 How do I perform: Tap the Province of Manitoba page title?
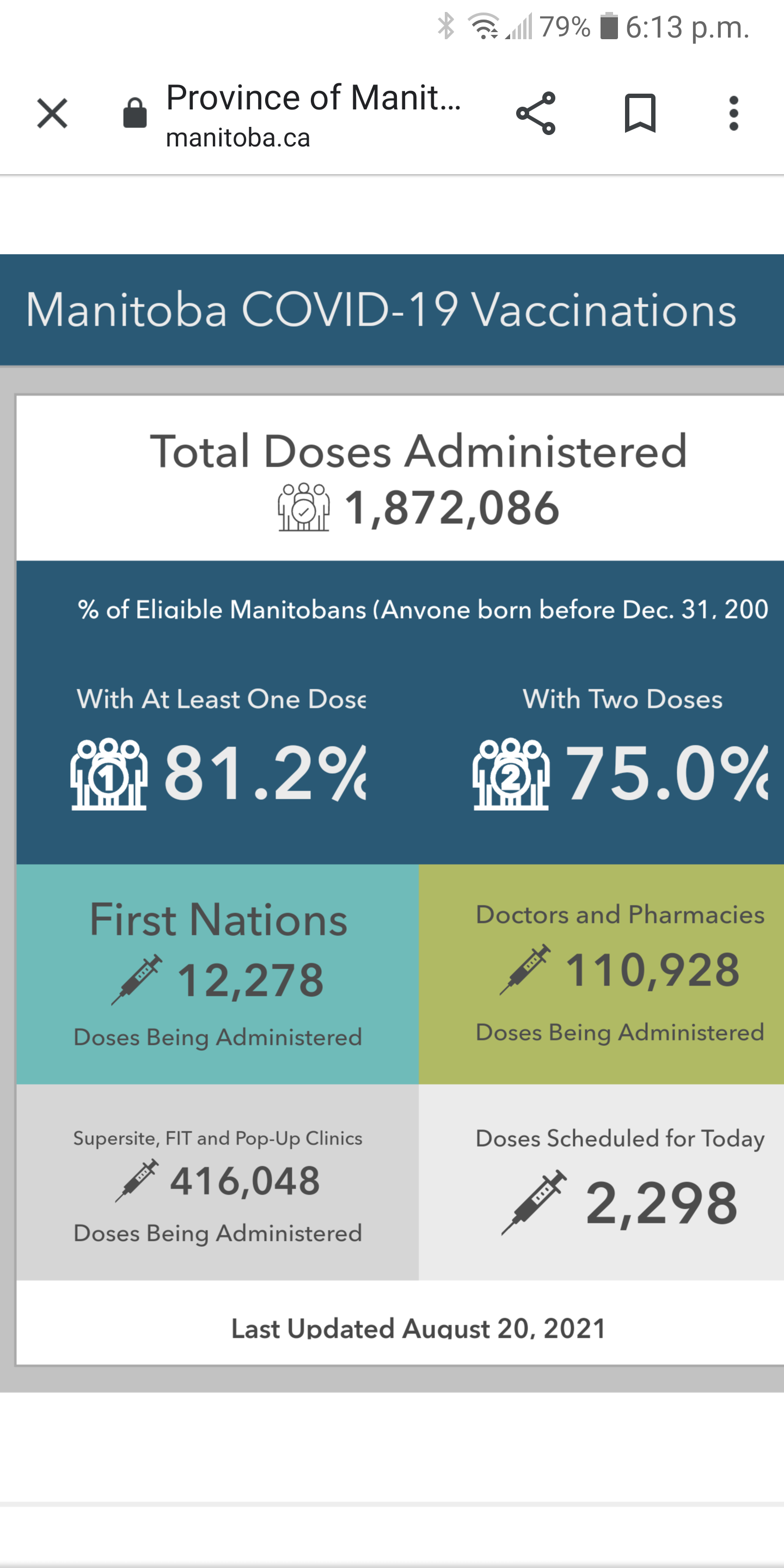point(313,97)
